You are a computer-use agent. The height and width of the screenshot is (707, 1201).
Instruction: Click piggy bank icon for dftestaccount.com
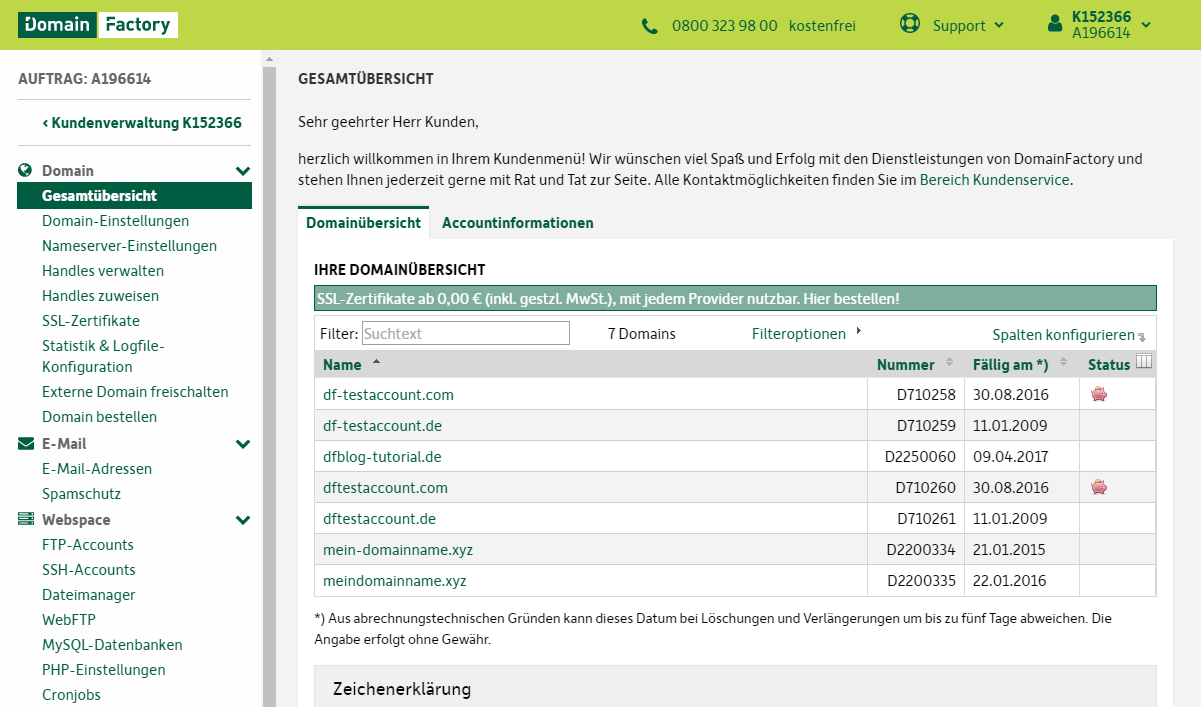1099,487
